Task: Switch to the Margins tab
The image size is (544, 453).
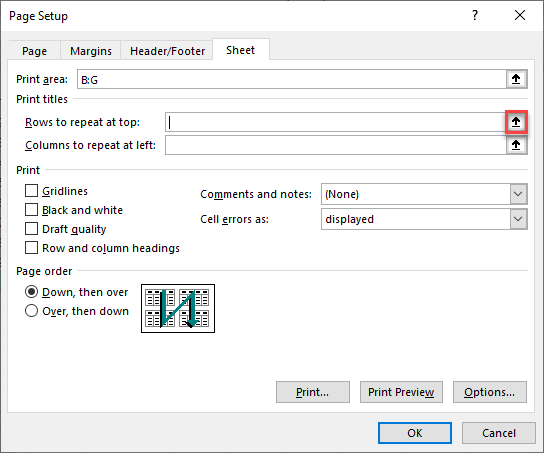Action: tap(91, 51)
